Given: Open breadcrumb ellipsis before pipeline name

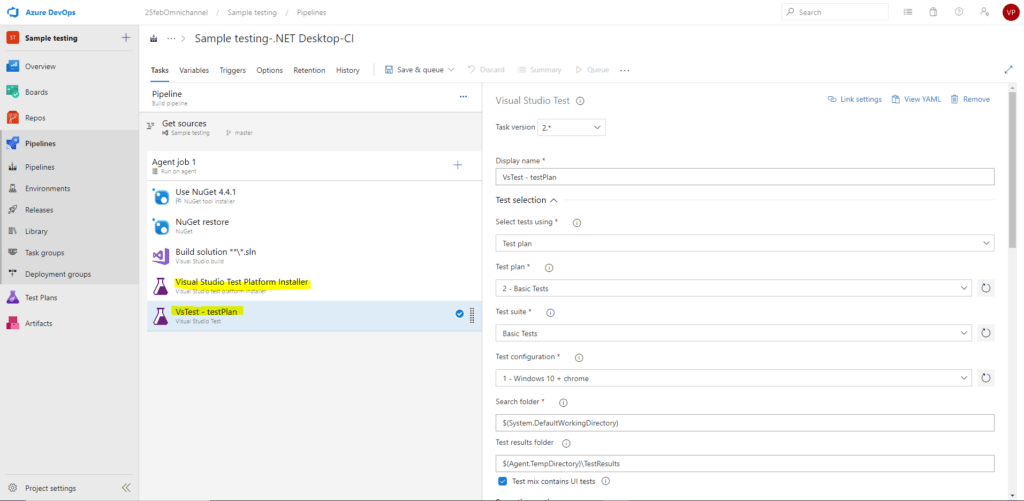Looking at the screenshot, I should [x=172, y=39].
